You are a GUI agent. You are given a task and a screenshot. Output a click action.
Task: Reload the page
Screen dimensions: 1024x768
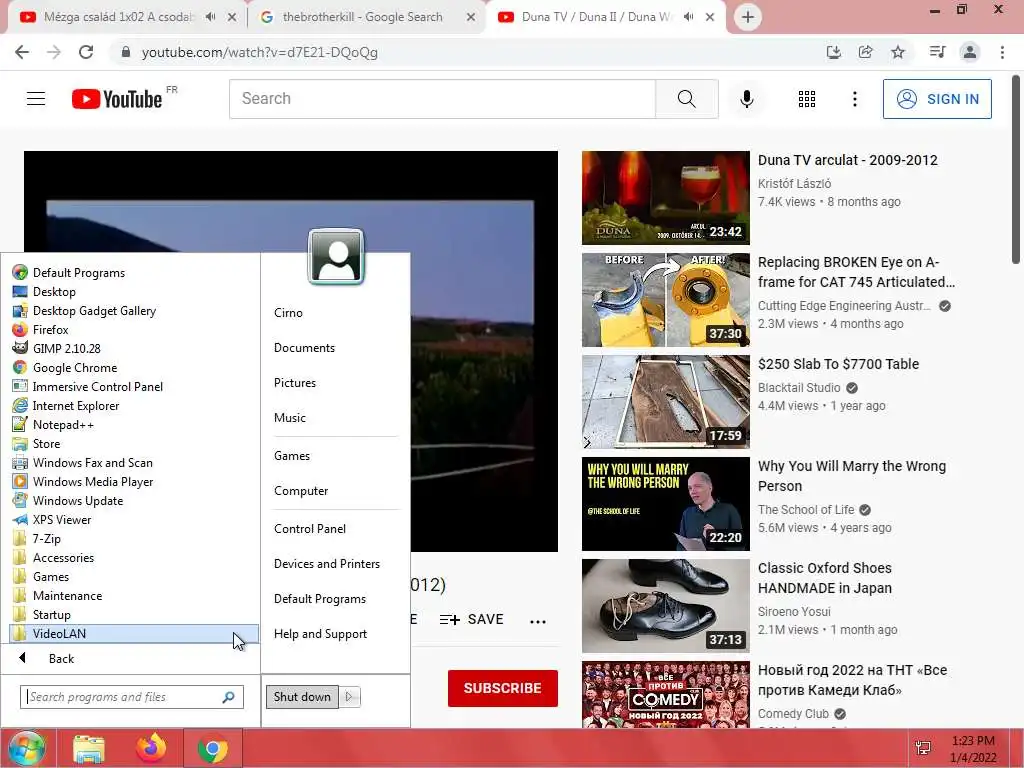86,52
